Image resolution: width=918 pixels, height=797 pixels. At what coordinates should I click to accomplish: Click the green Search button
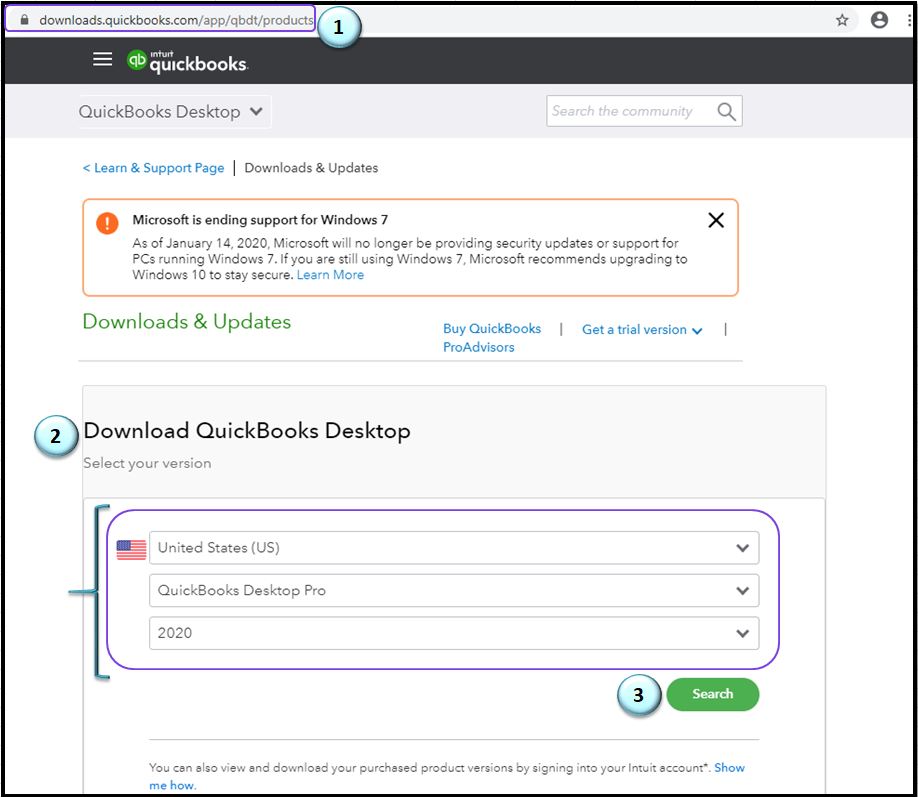pyautogui.click(x=713, y=694)
